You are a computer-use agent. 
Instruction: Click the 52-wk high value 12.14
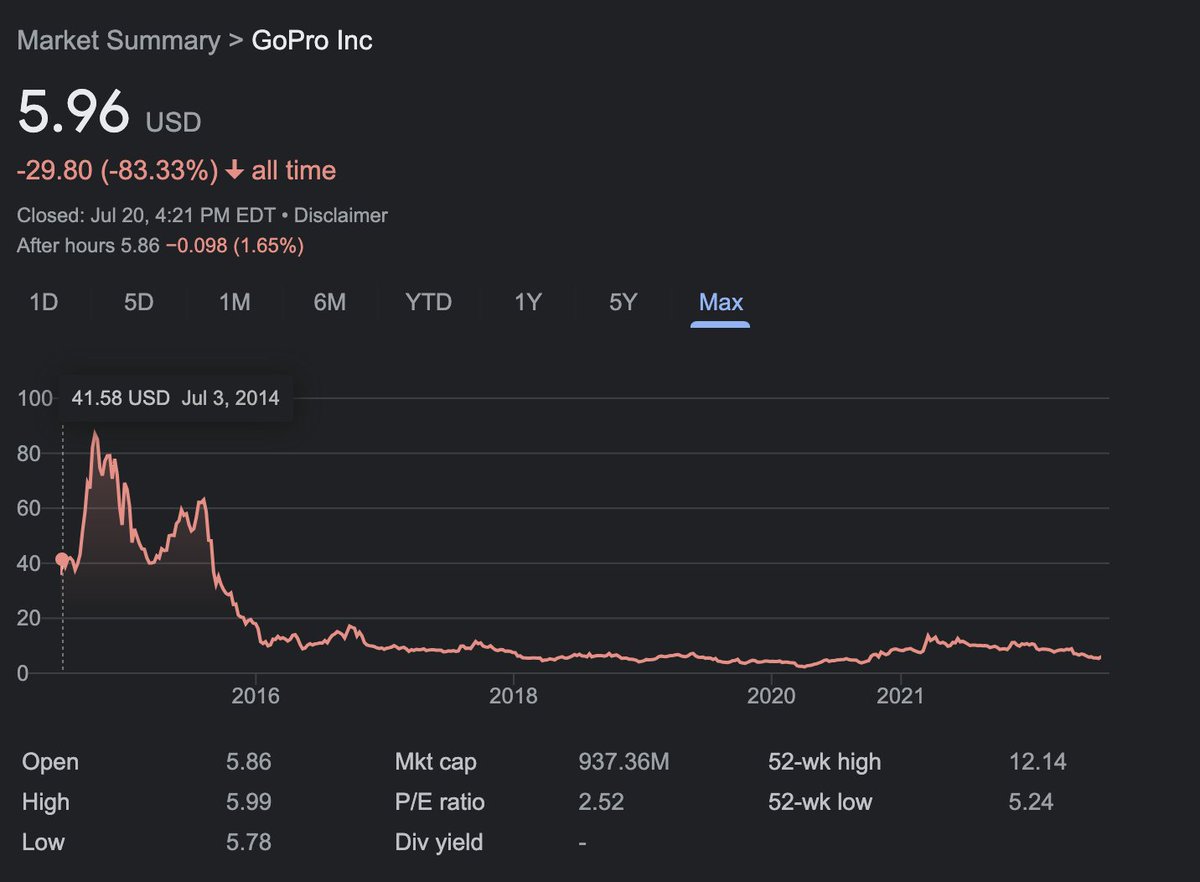(1038, 762)
